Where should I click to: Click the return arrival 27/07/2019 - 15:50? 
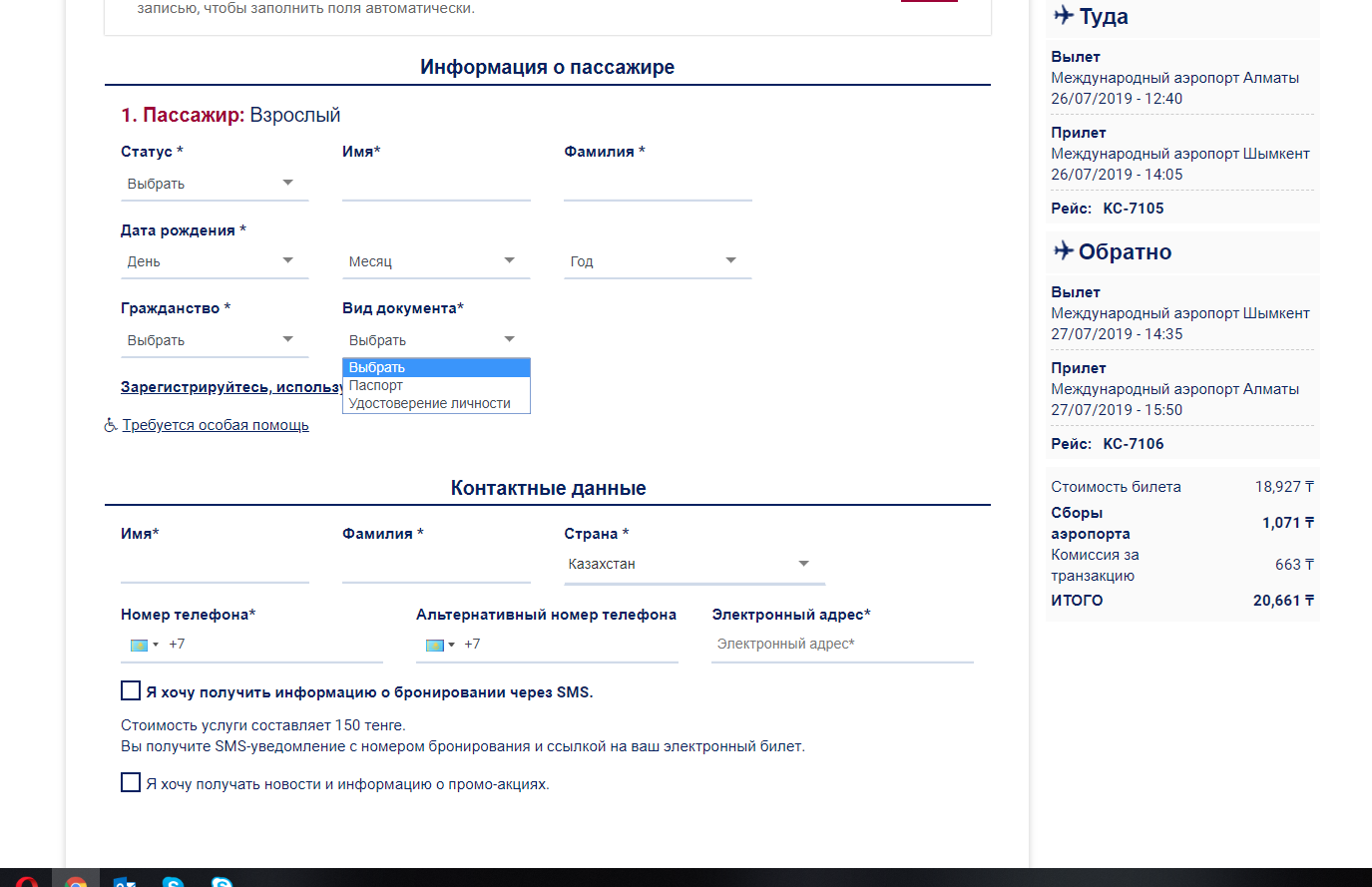point(1117,410)
